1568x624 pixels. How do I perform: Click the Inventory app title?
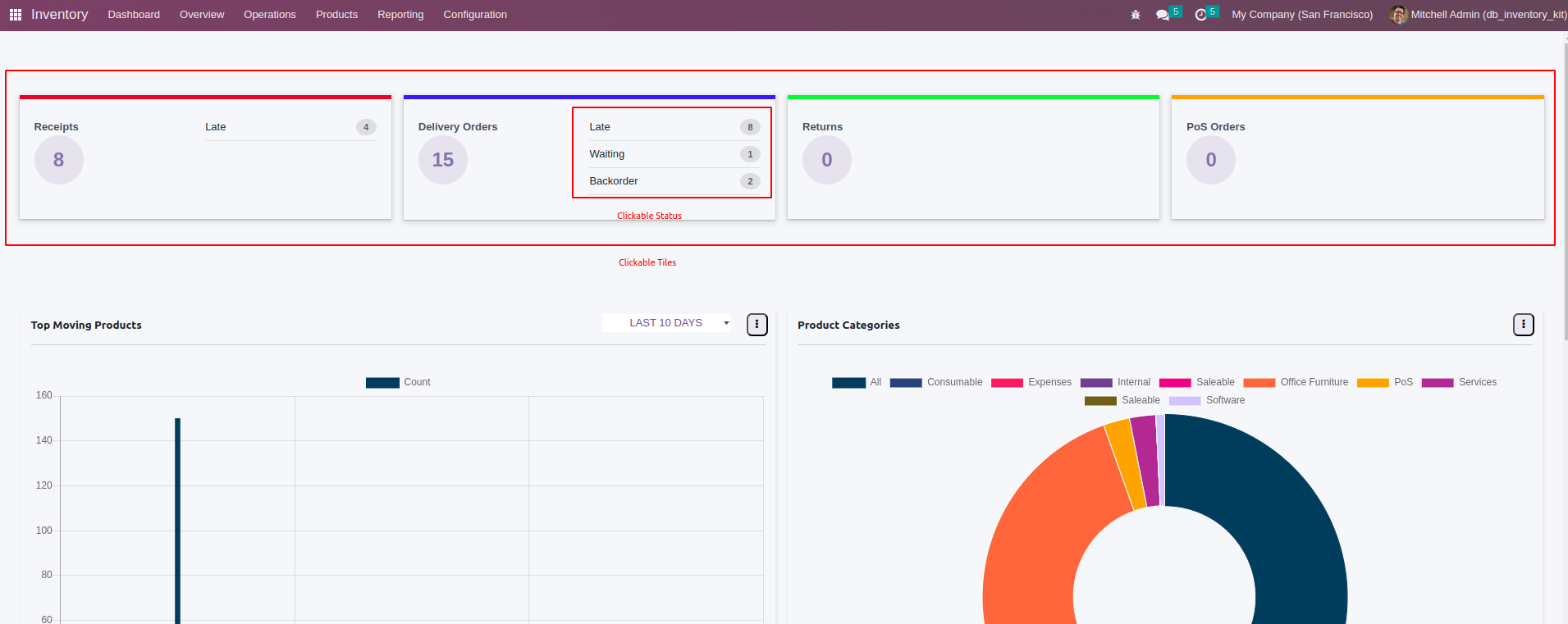tap(59, 15)
